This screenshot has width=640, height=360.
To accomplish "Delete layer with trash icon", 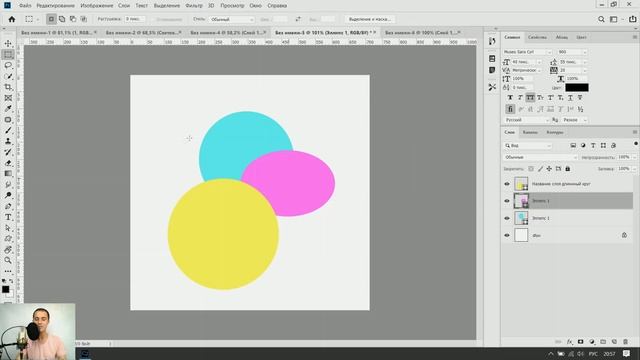I will click(625, 342).
